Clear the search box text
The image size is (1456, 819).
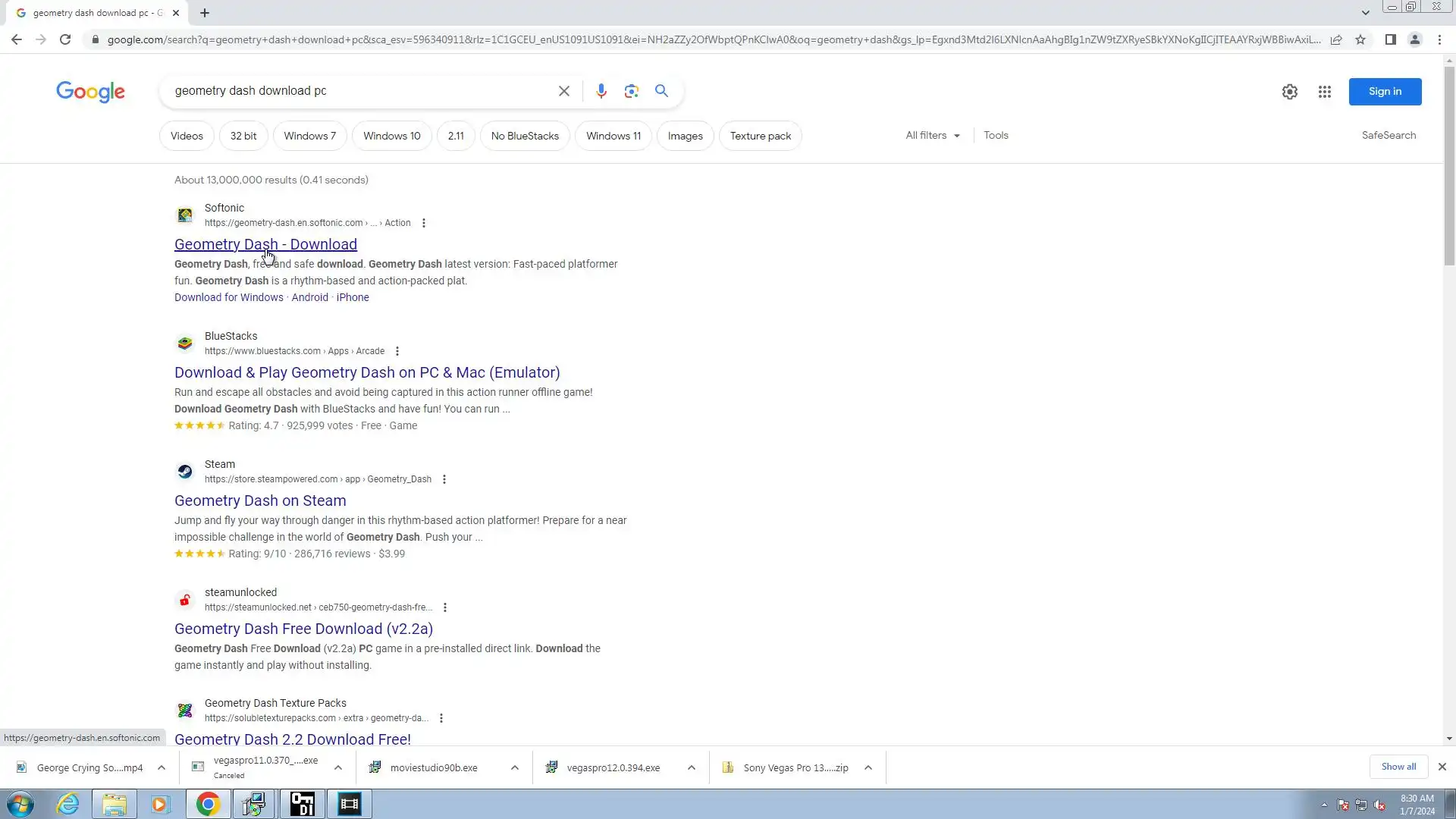tap(563, 91)
